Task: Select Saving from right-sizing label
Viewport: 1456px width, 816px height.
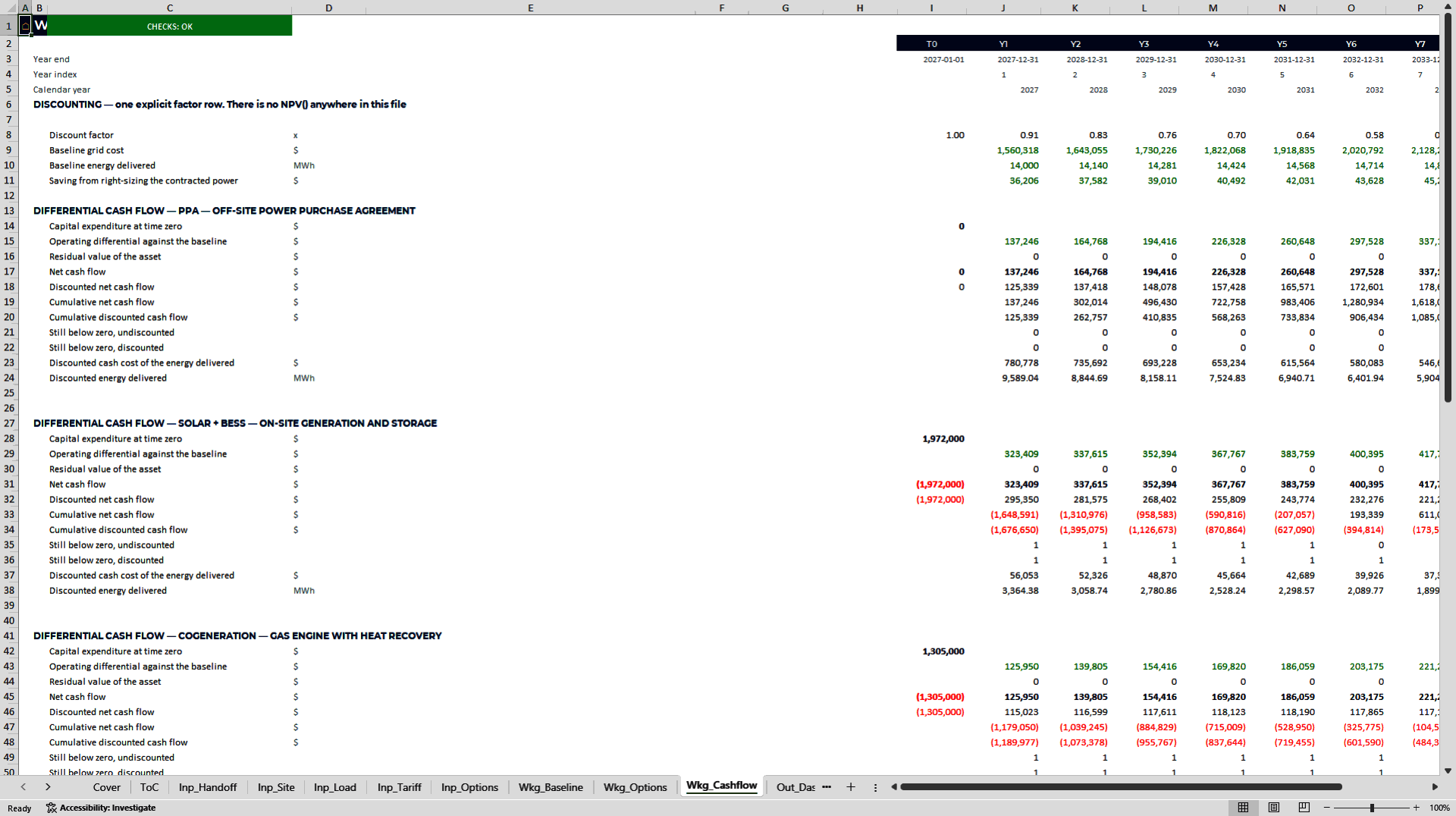Action: pyautogui.click(x=143, y=180)
